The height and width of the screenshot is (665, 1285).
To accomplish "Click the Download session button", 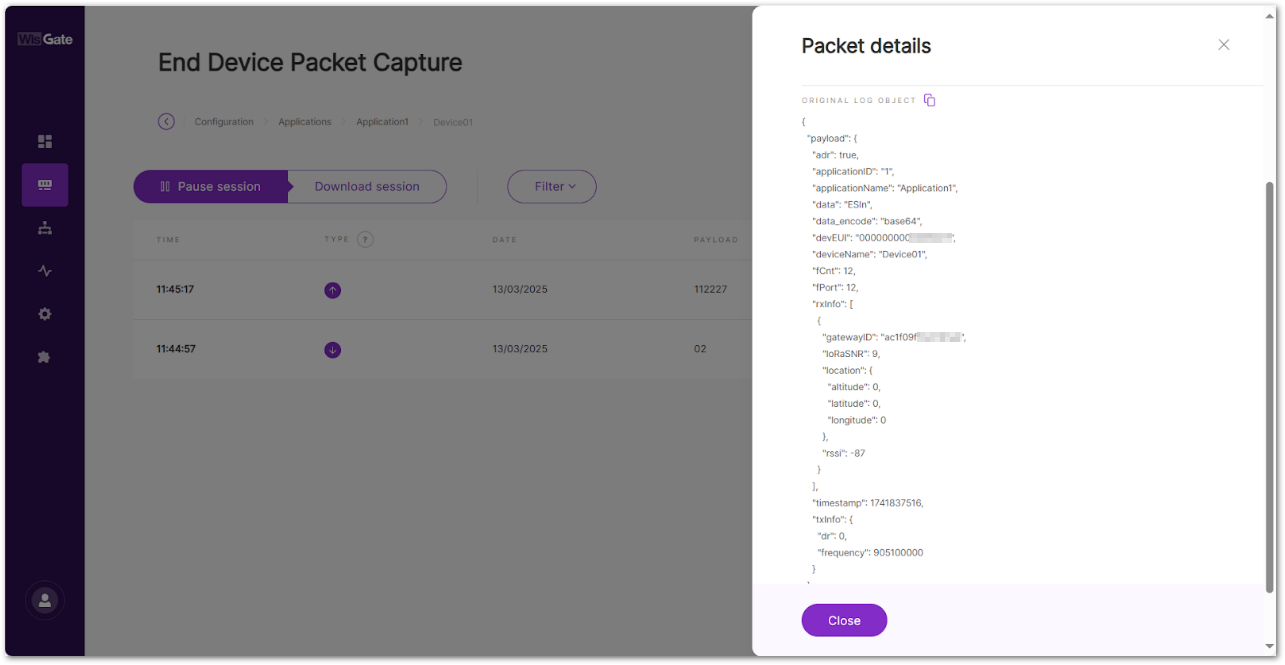I will 367,186.
